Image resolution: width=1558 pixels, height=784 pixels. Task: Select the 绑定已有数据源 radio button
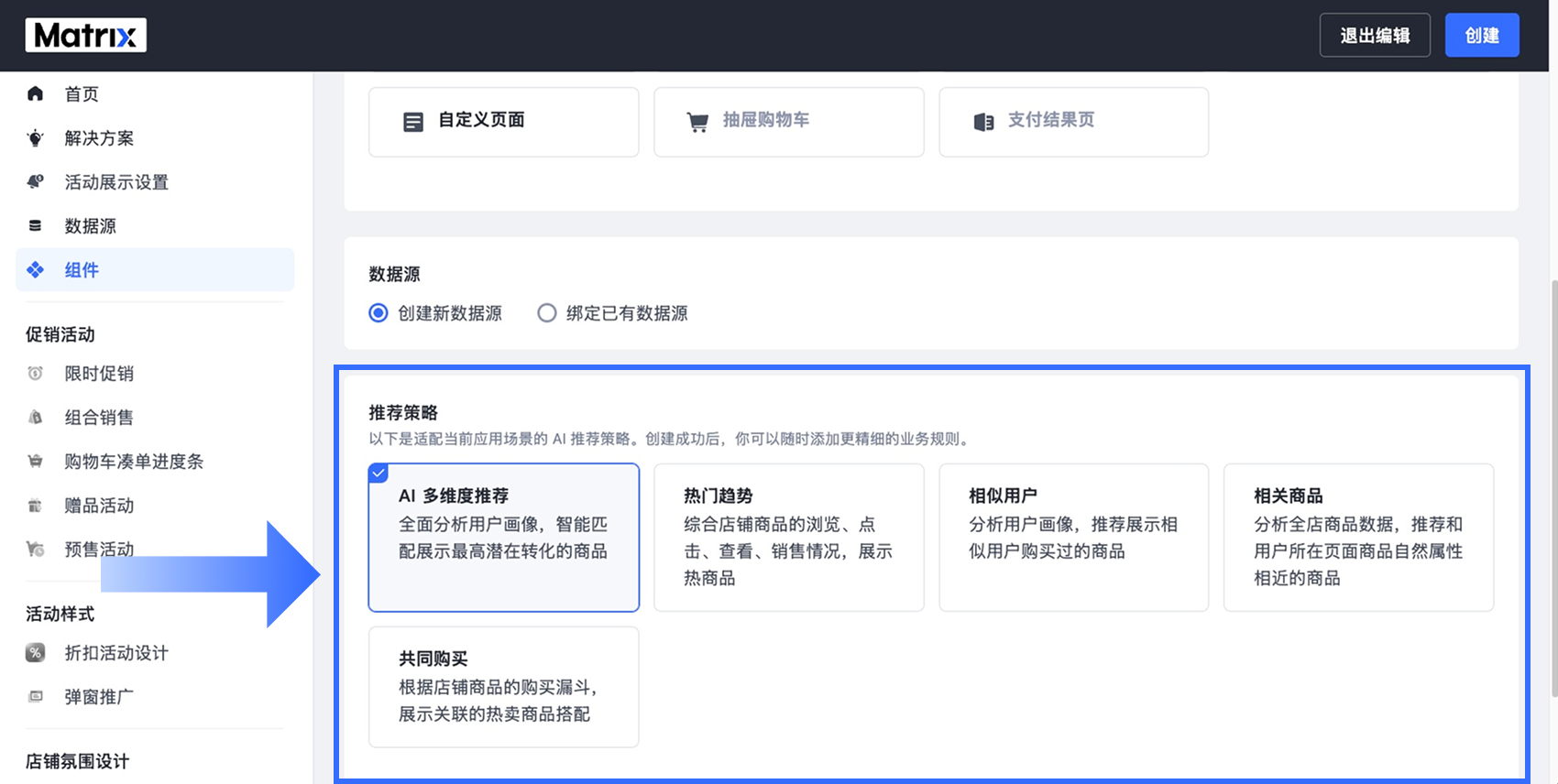click(x=546, y=313)
